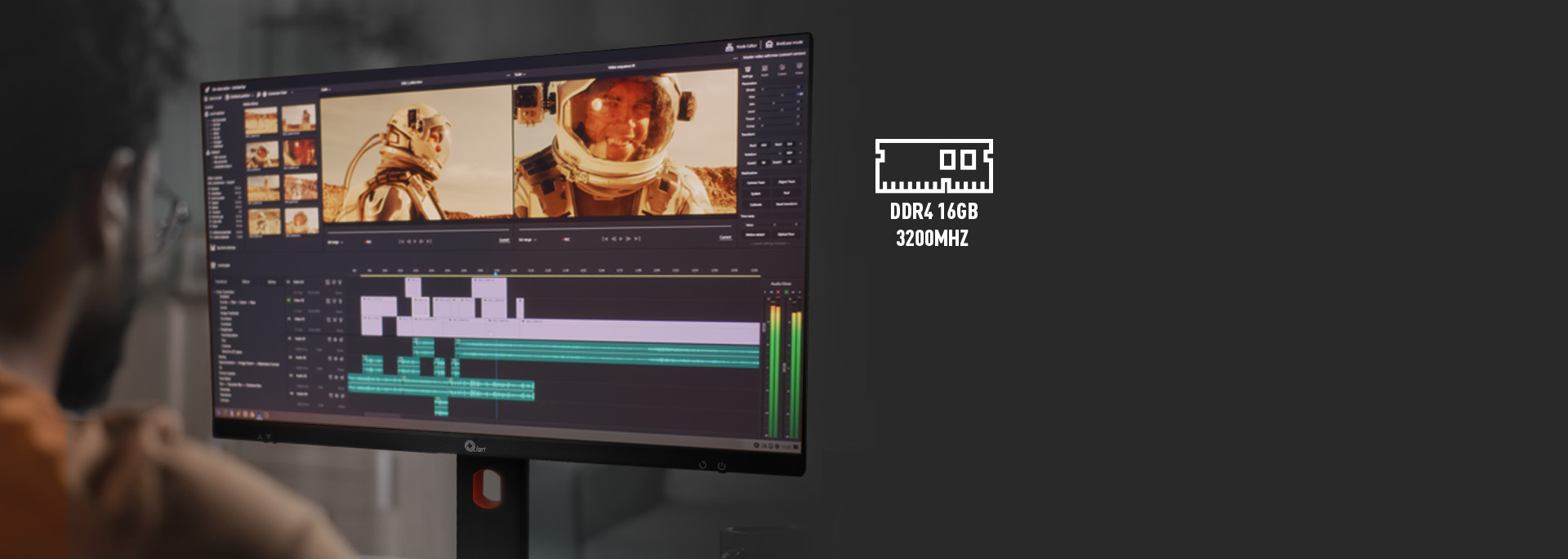
Task: Click the left Audio Mixer level meter
Action: click(x=774, y=372)
